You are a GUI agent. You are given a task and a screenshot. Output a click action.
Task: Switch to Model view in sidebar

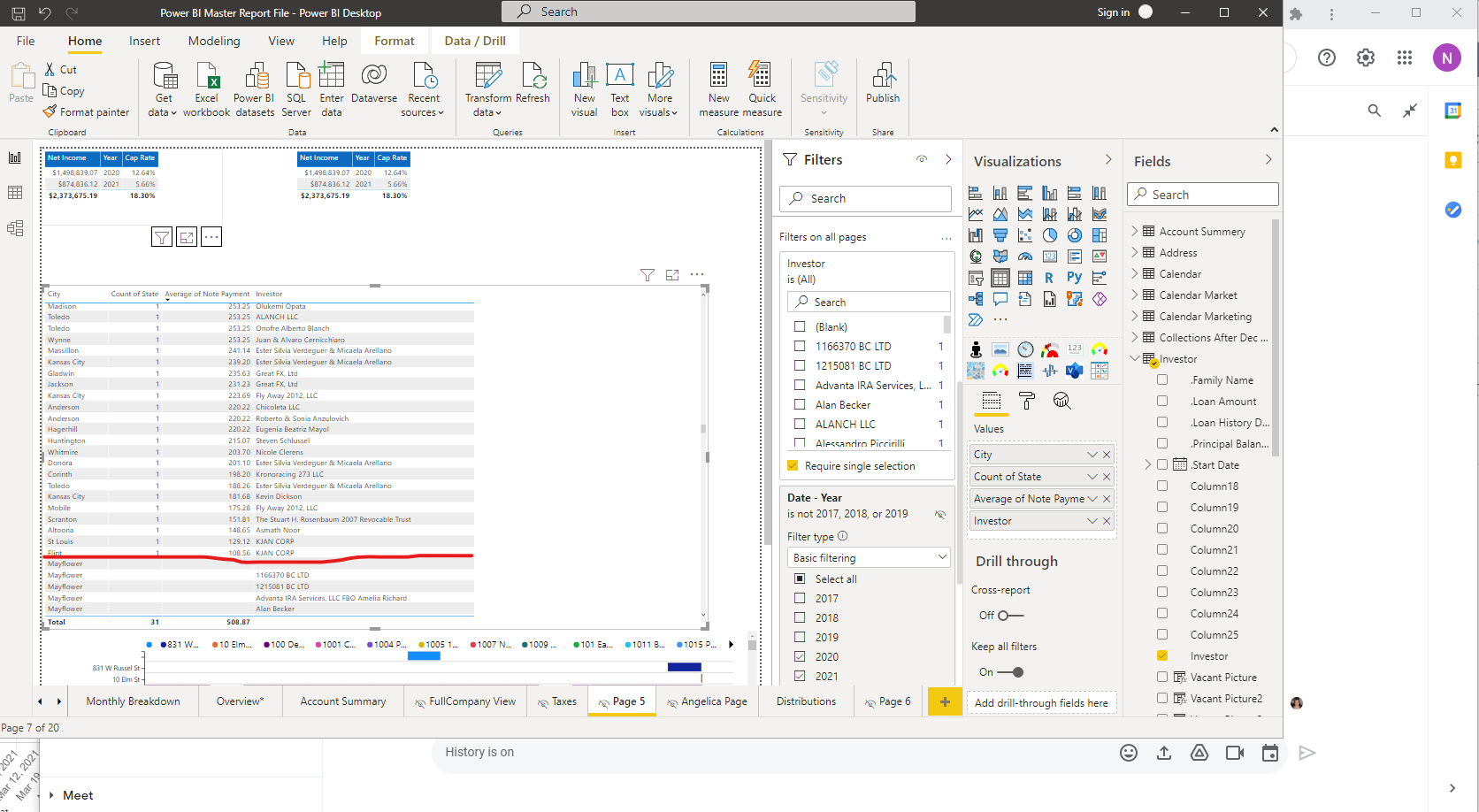(15, 228)
